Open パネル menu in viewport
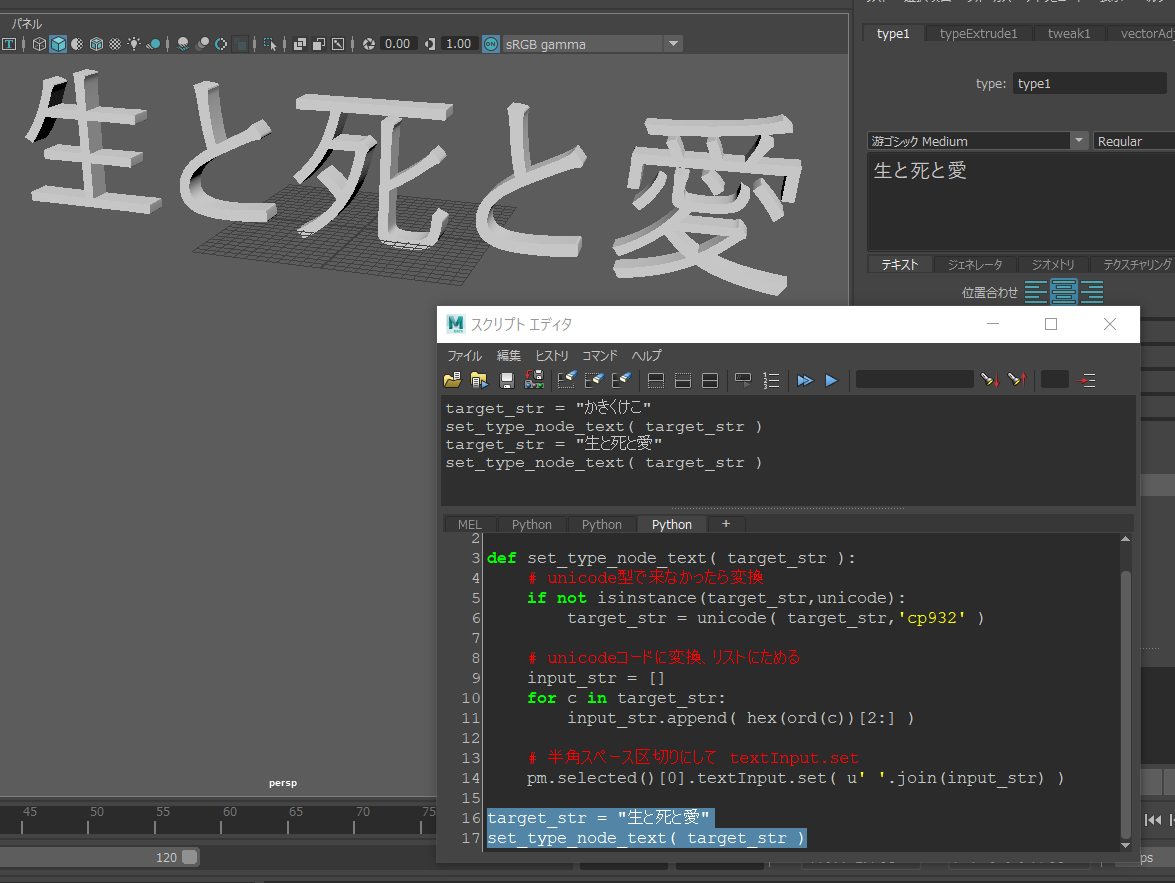1175x883 pixels. pos(26,24)
